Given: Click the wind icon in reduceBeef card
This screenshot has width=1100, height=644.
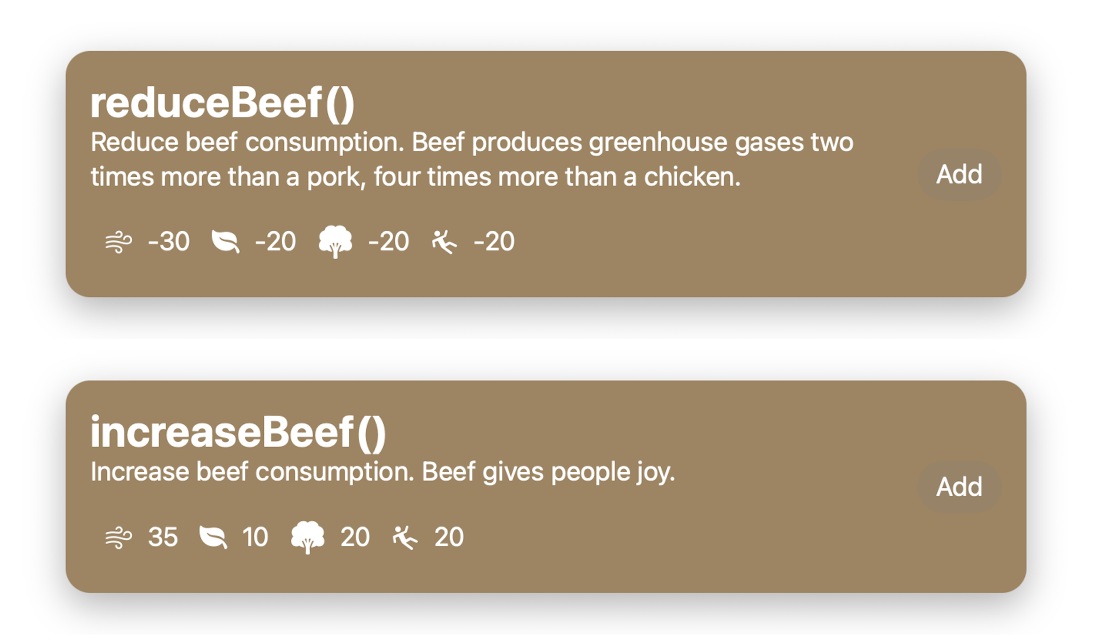Looking at the screenshot, I should [x=118, y=242].
